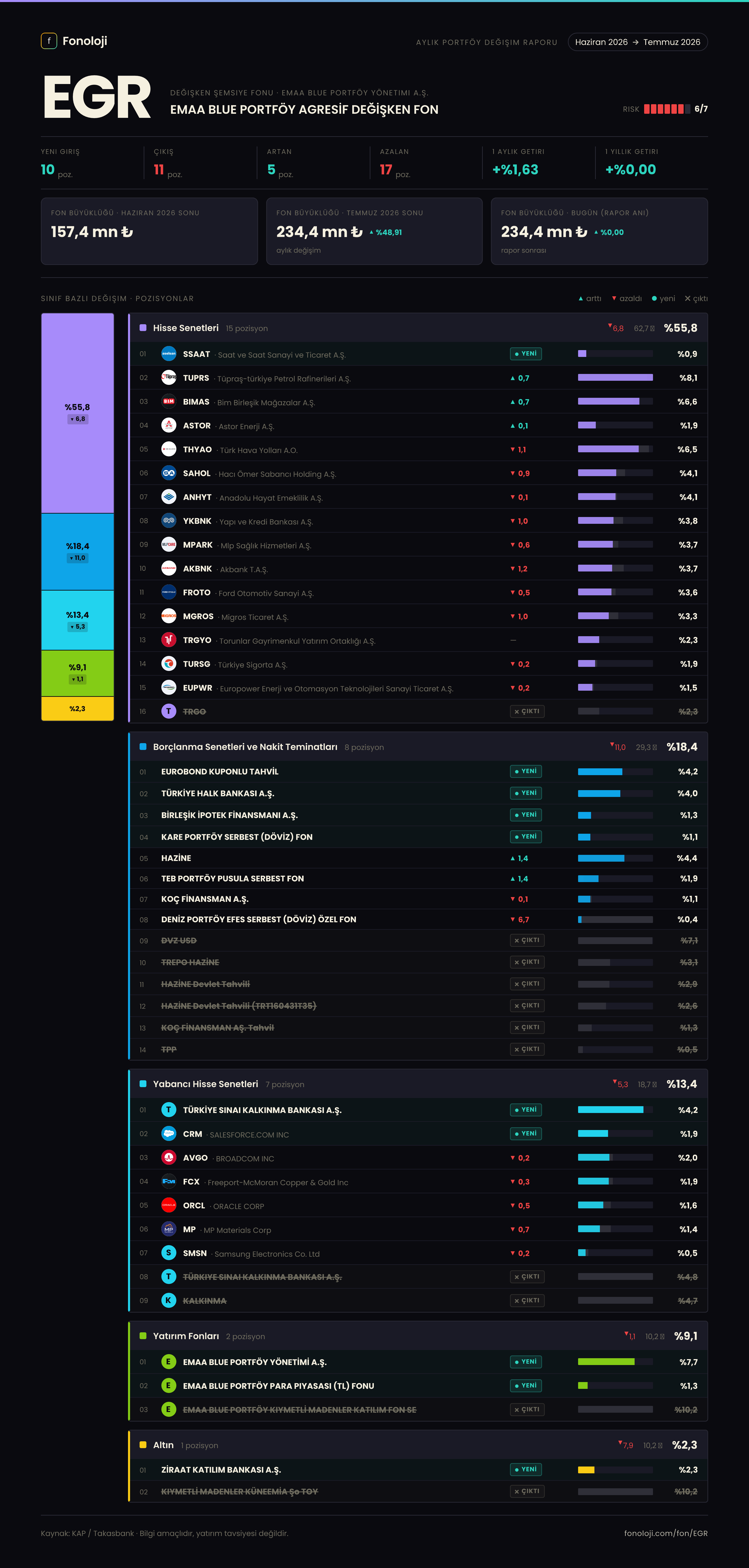The width and height of the screenshot is (749, 1568).
Task: Click the CRM Salesforce cloud icon
Action: click(x=169, y=1133)
